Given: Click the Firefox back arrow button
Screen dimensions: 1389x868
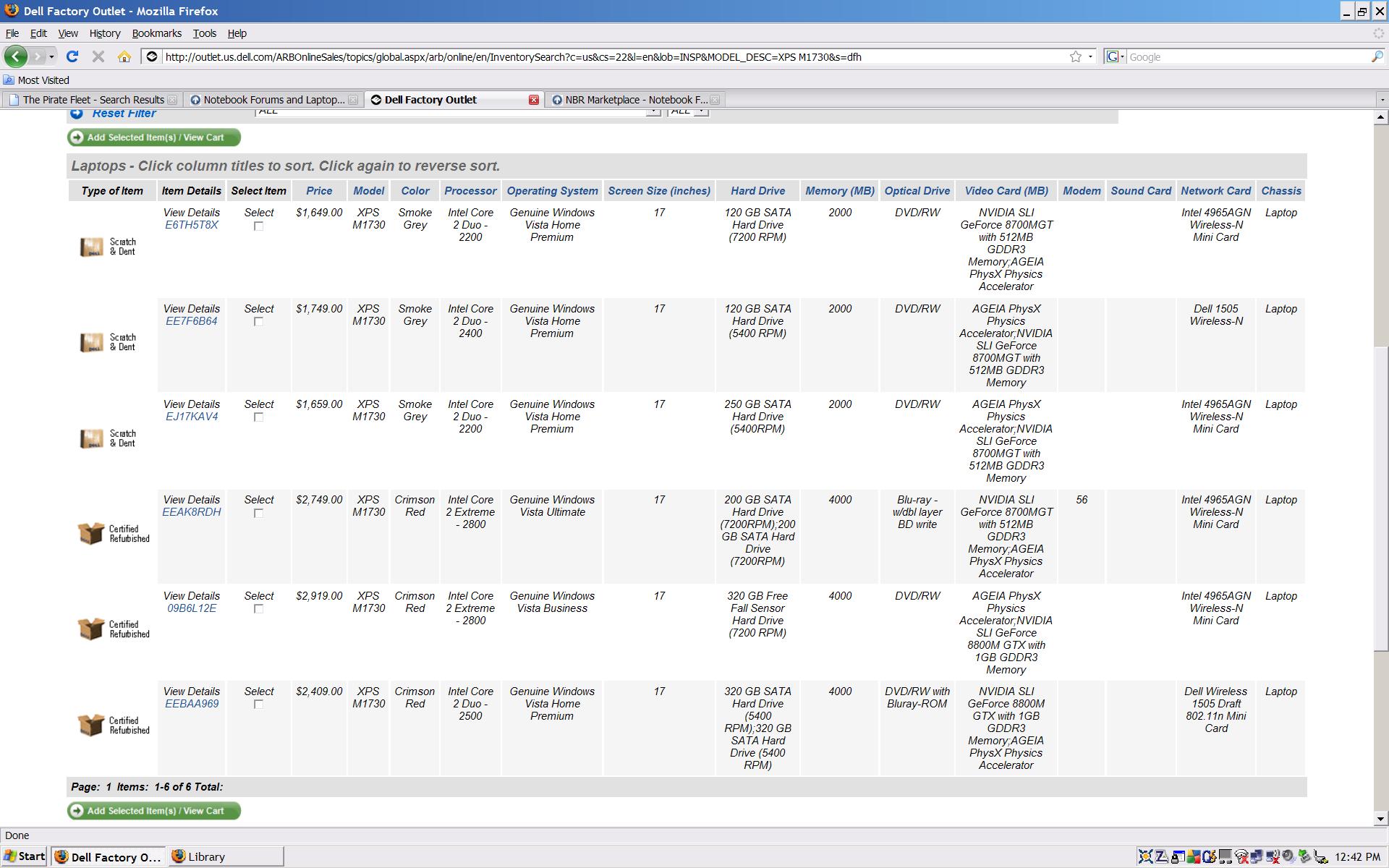Looking at the screenshot, I should coord(16,56).
